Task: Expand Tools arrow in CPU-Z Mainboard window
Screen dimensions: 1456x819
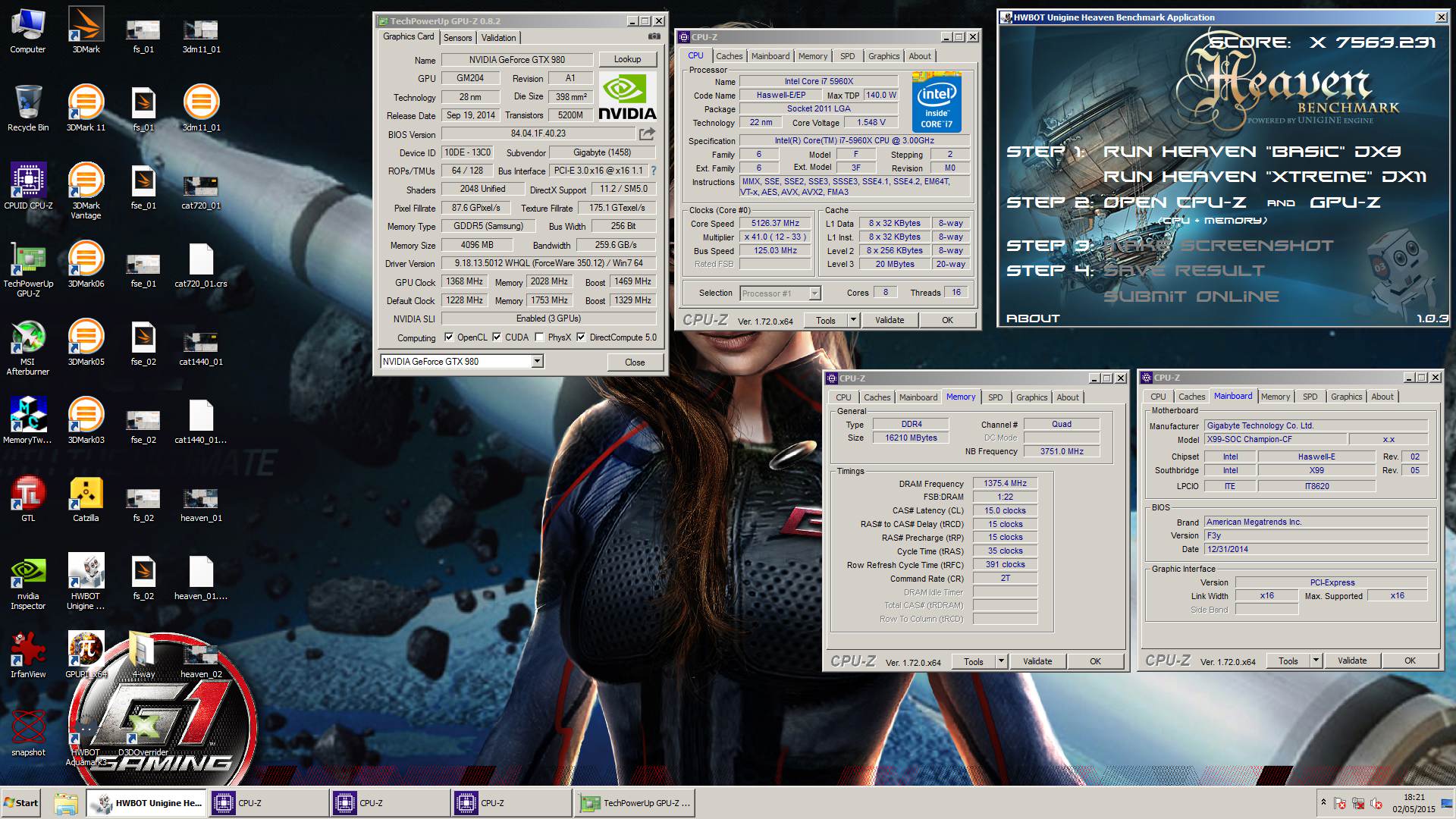Action: pos(1316,661)
